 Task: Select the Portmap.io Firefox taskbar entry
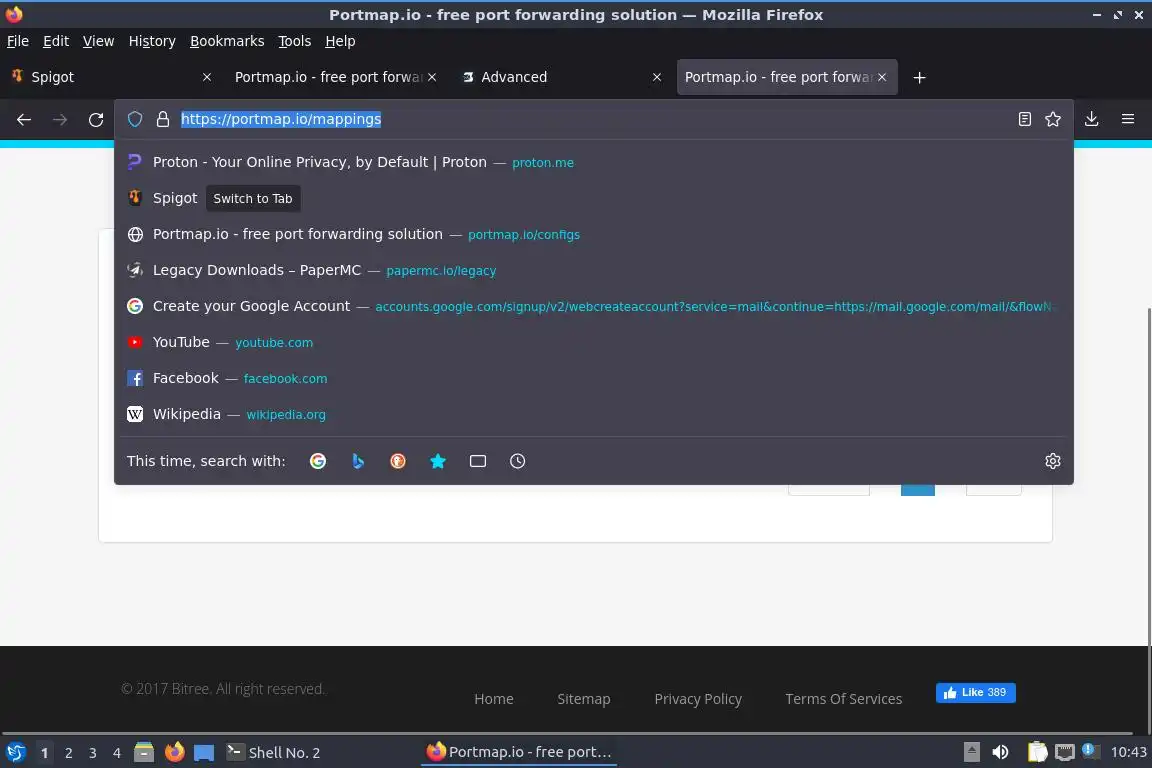[x=519, y=752]
